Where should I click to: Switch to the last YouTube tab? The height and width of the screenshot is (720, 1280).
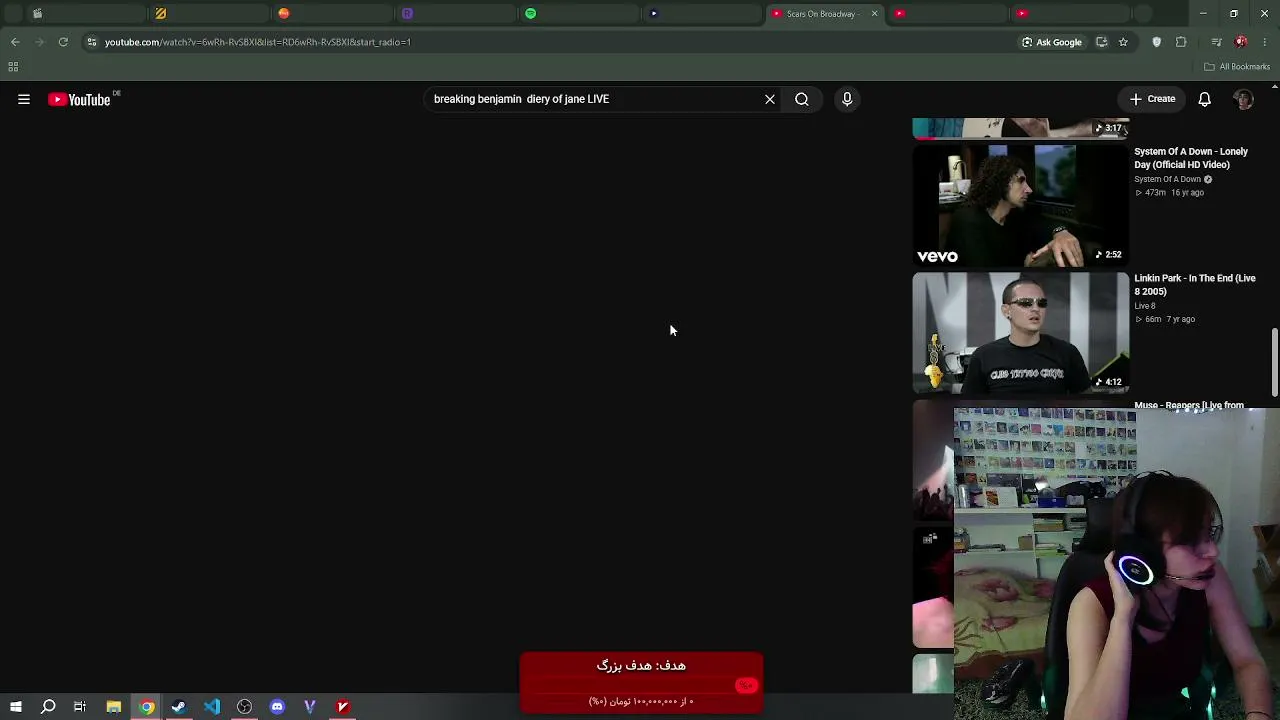coord(1070,14)
